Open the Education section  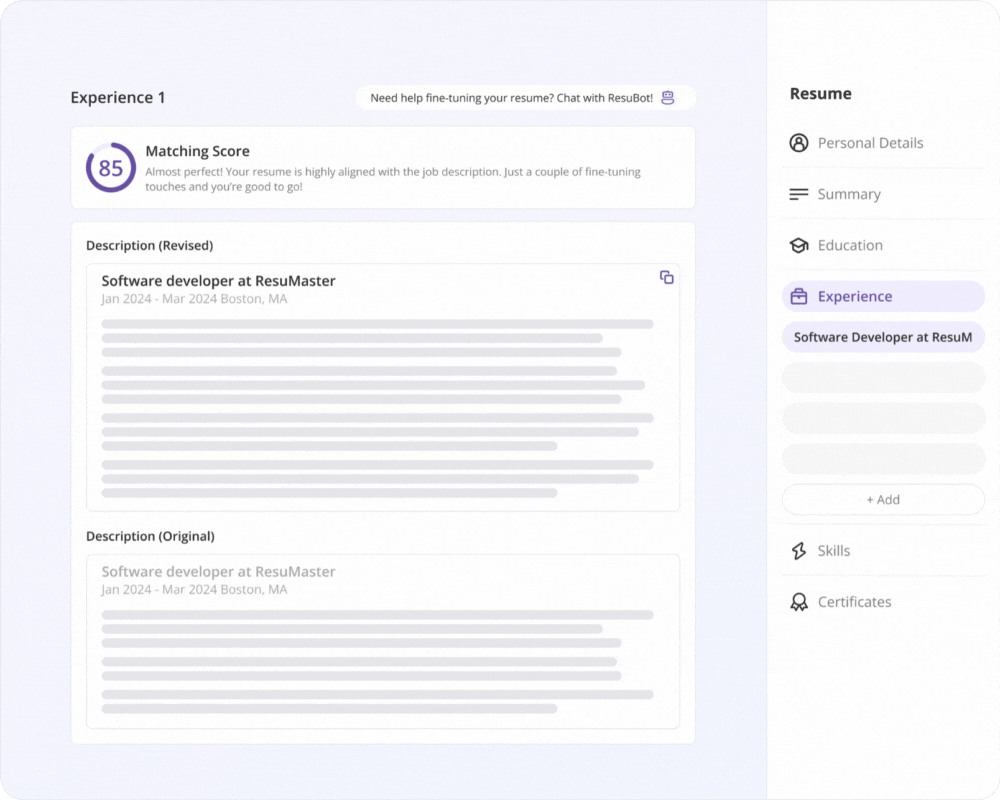[x=850, y=245]
